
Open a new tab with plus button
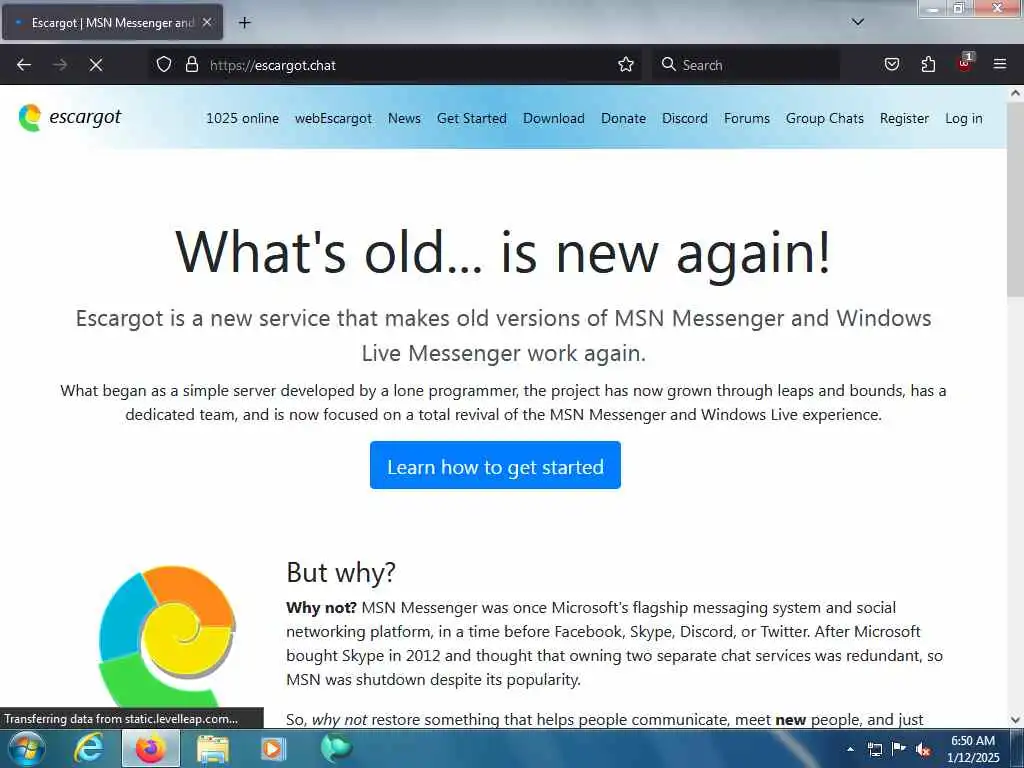(244, 23)
